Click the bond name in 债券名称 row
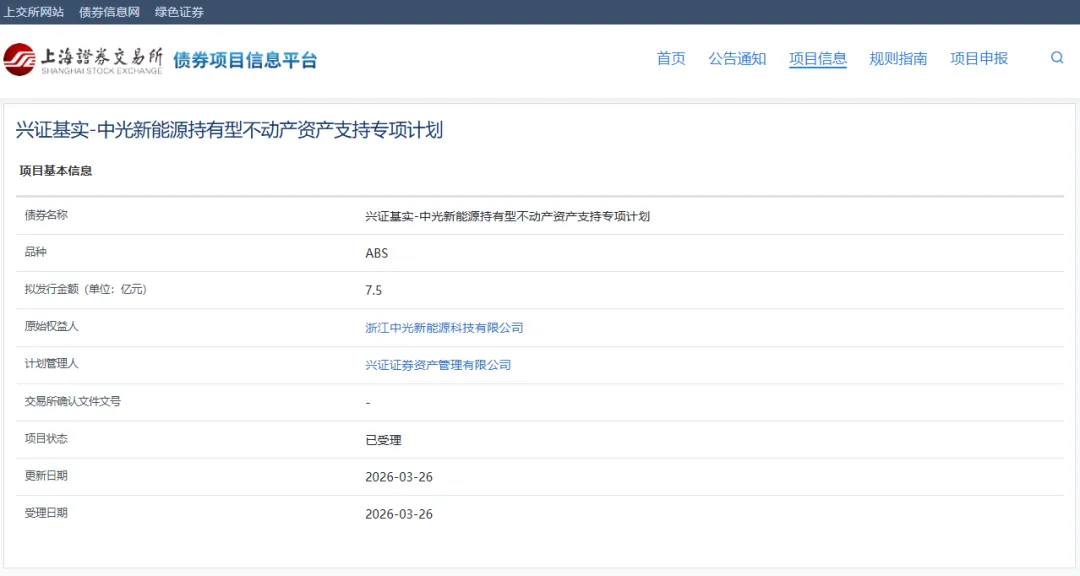This screenshot has width=1080, height=576. click(x=507, y=217)
